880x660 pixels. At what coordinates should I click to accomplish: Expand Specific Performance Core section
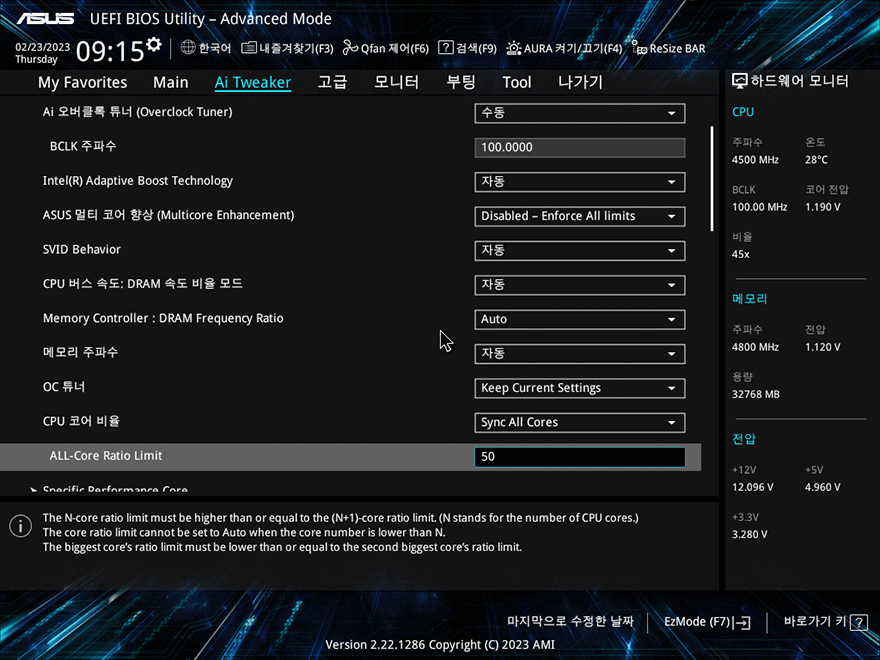tap(115, 490)
